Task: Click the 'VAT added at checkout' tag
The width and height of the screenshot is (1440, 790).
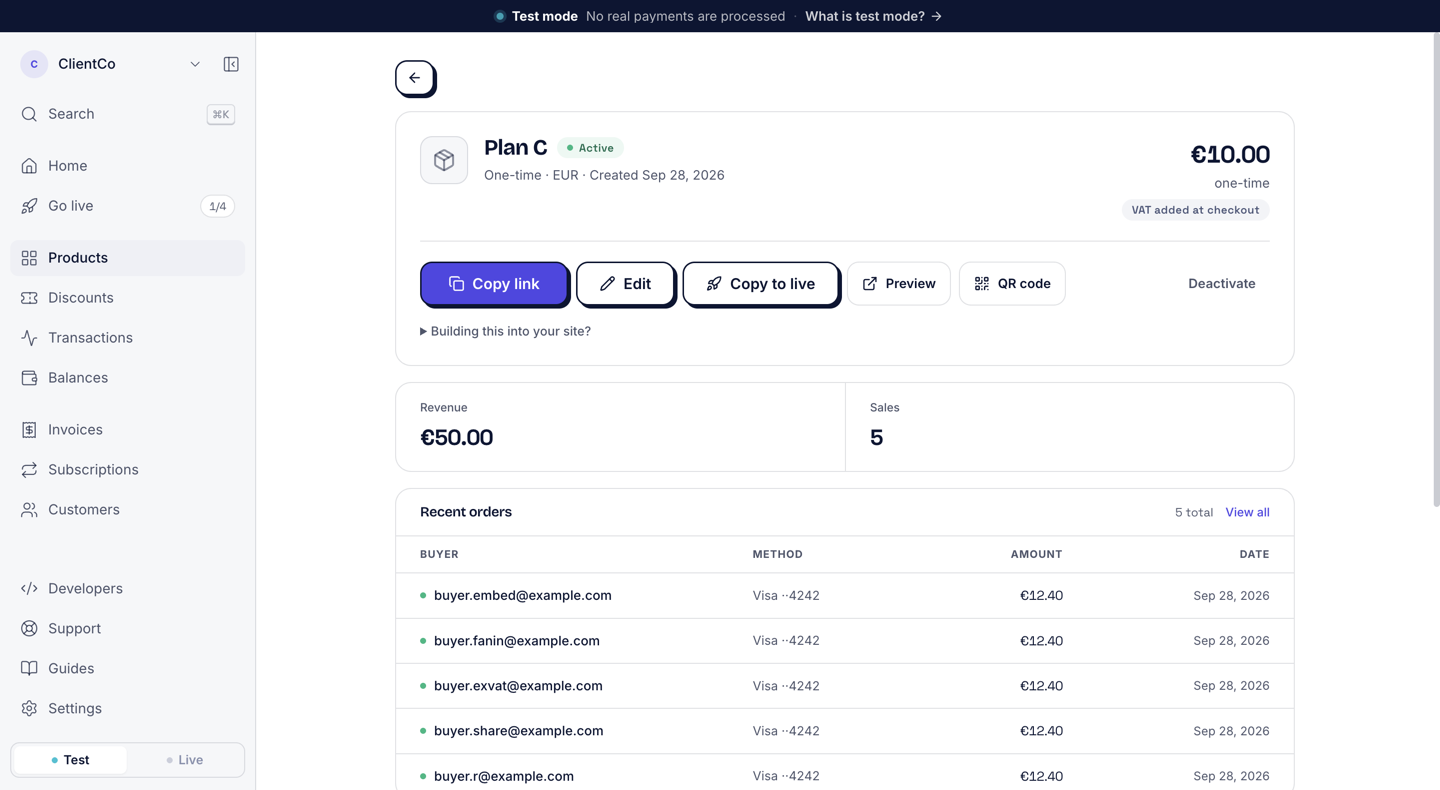Action: point(1195,210)
